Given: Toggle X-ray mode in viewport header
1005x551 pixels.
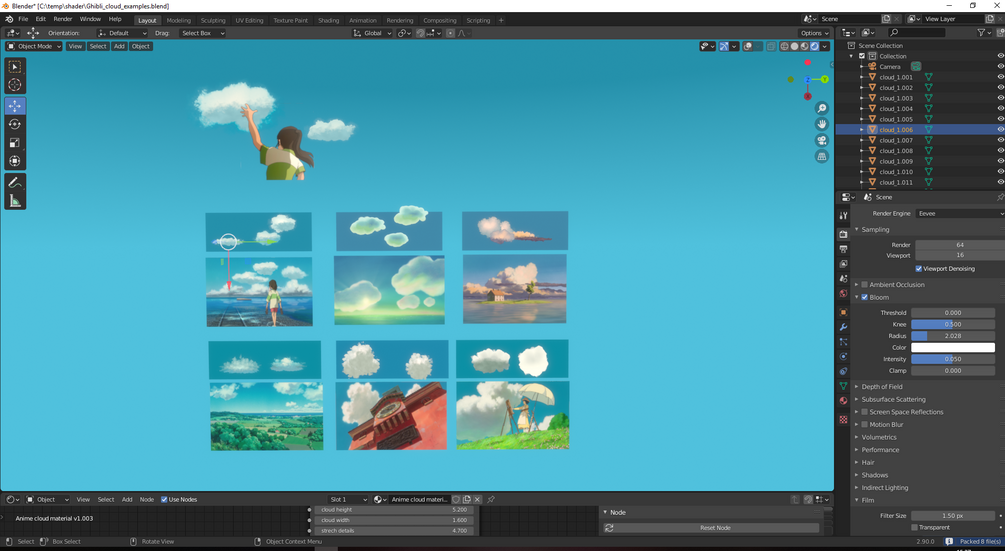Looking at the screenshot, I should coord(771,46).
